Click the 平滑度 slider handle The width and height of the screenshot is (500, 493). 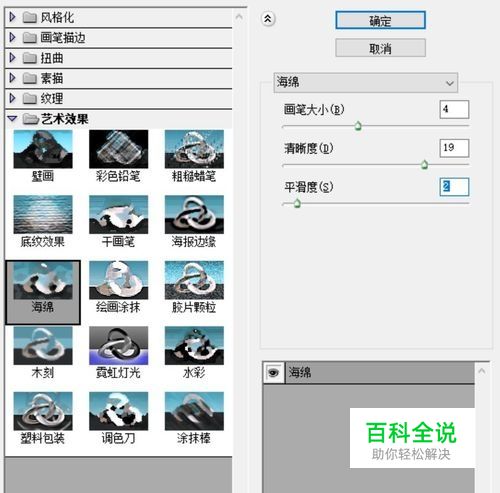[297, 203]
